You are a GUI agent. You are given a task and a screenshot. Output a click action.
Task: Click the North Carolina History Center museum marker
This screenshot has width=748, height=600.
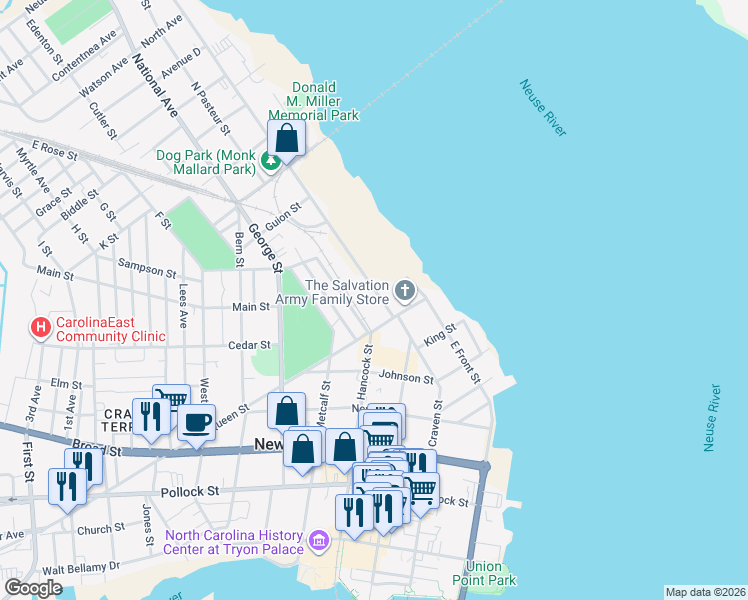319,541
